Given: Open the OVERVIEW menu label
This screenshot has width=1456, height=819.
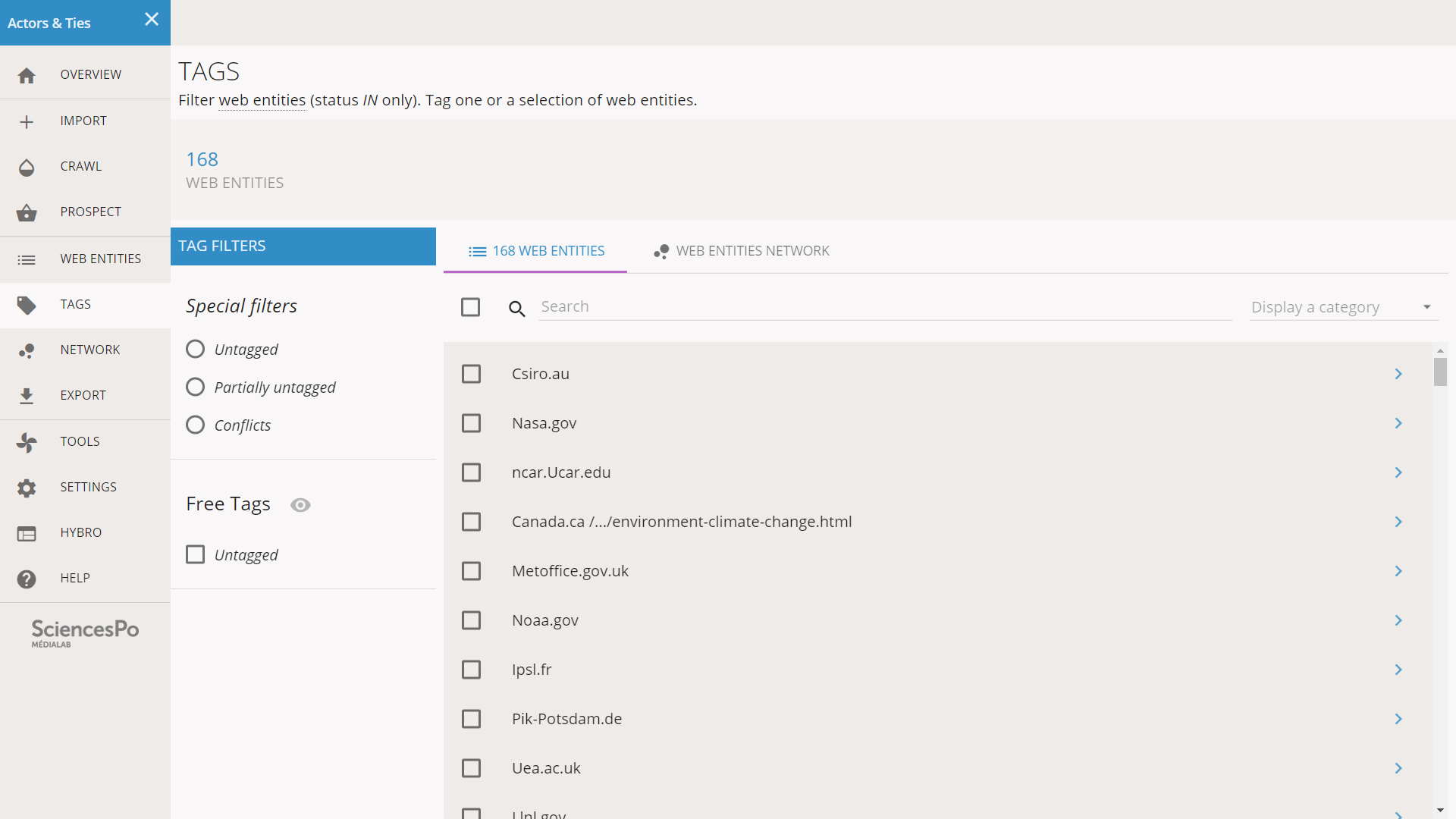Looking at the screenshot, I should 91,74.
